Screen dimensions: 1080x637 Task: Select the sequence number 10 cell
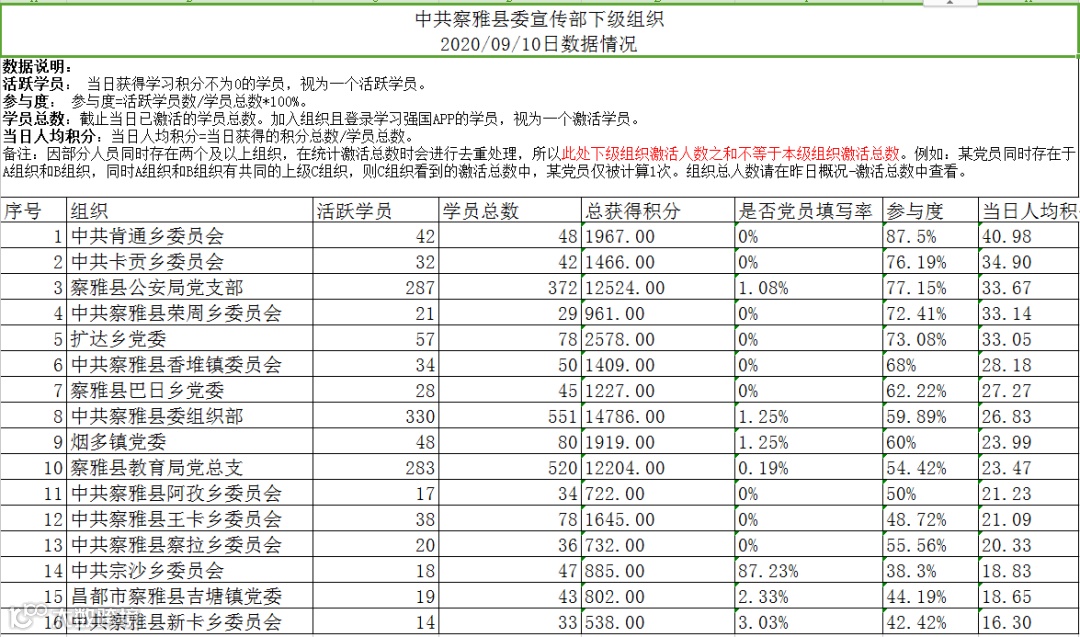click(x=34, y=468)
